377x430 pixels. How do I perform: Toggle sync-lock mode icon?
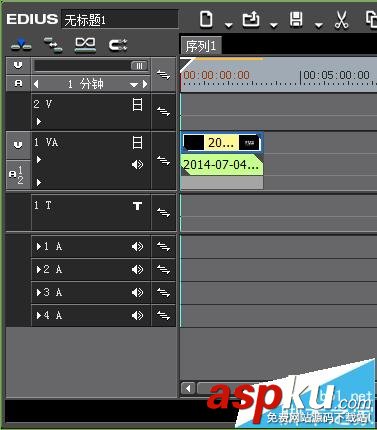[53, 45]
